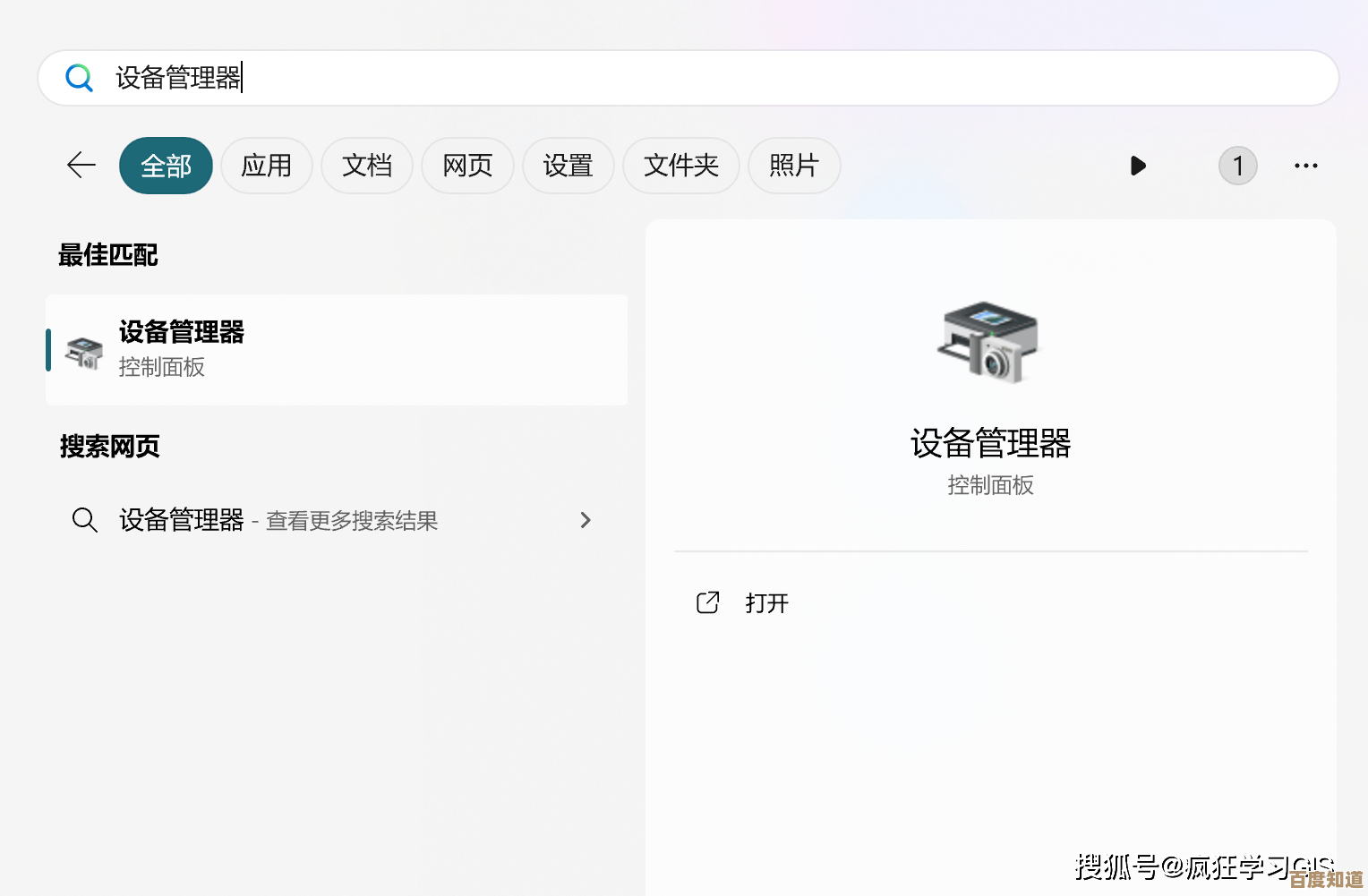Open the three-dot more options menu
Viewport: 1368px width, 896px height.
tap(1305, 166)
